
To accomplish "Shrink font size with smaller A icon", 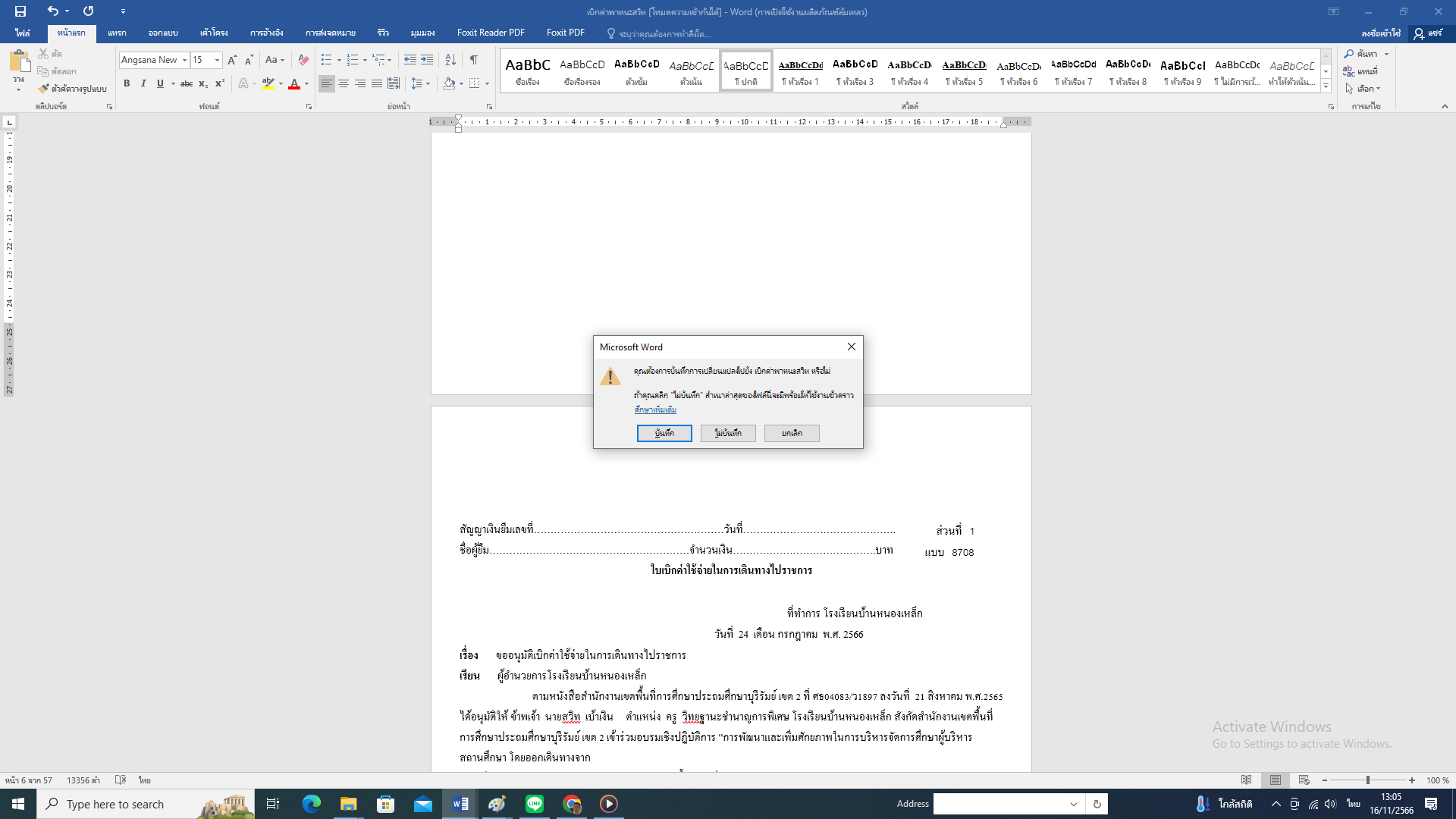I will (249, 60).
